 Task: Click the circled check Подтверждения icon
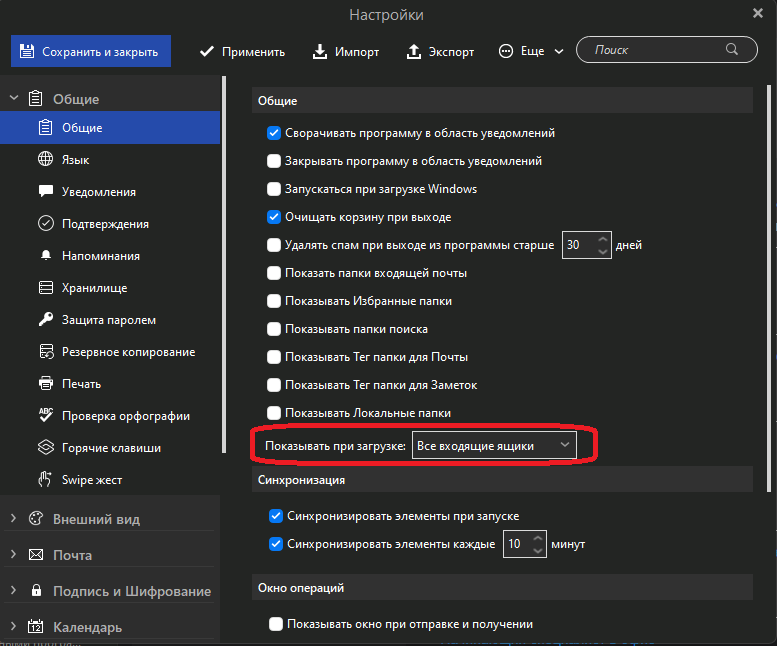pos(46,223)
